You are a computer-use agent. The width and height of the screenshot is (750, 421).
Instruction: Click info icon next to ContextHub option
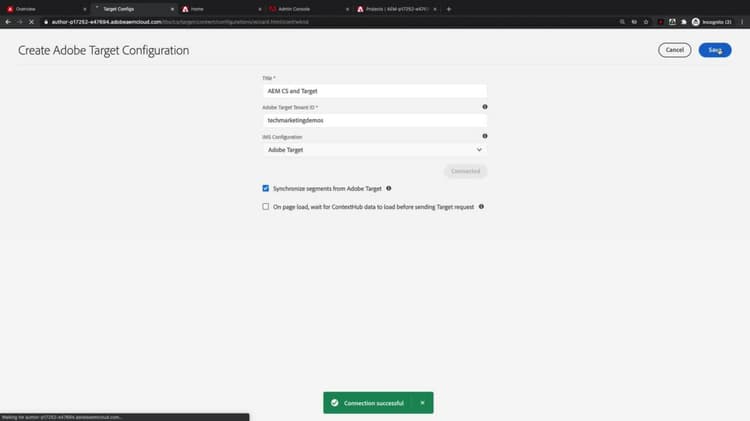481,206
